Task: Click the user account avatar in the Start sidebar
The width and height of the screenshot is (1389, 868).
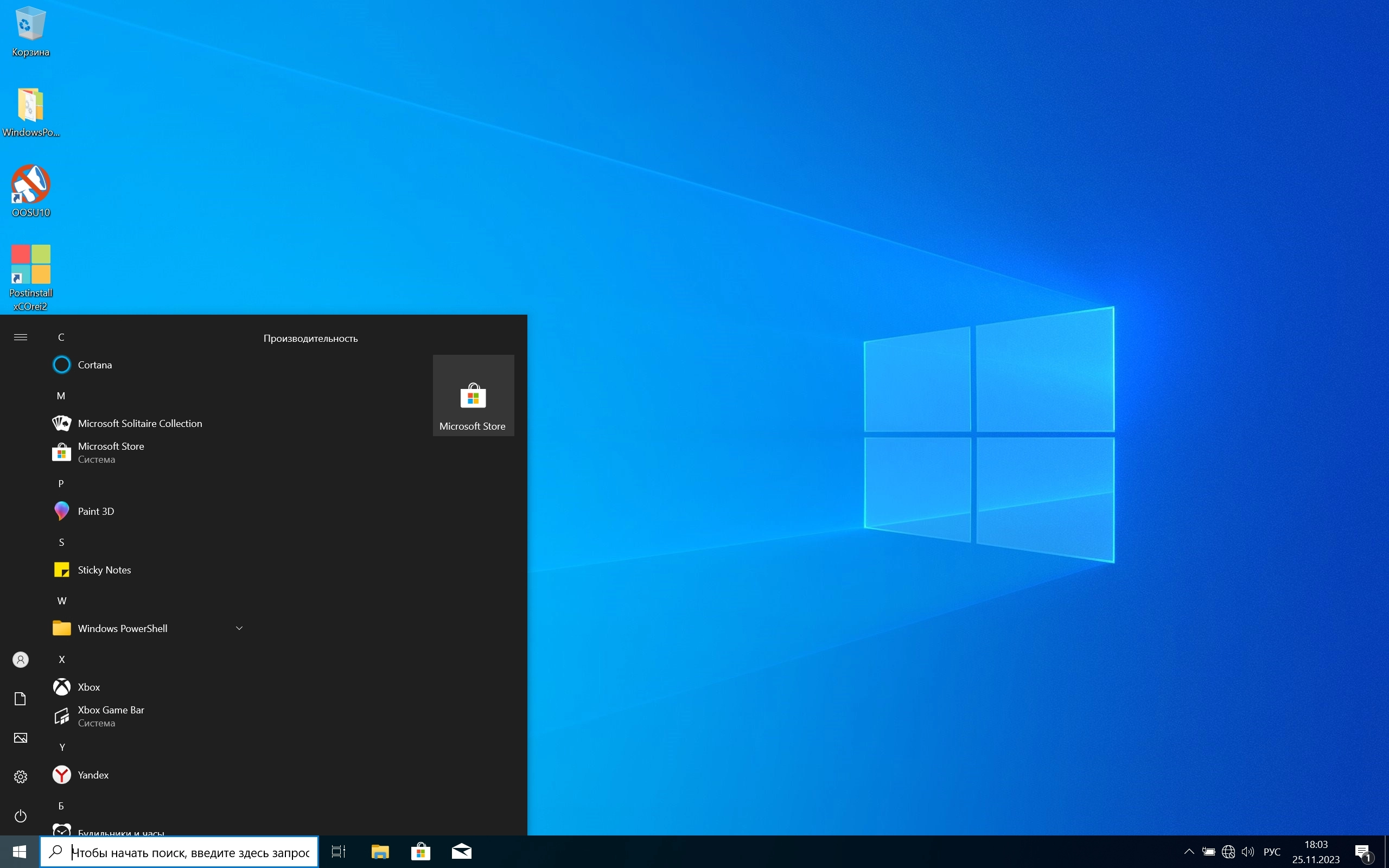Action: (x=21, y=660)
